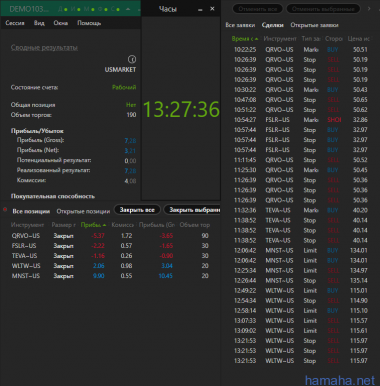Select the 11:25:30 QRVO~US BUY trade
Image resolution: width=380 pixels, height=386 pixels.
pyautogui.click(x=301, y=170)
